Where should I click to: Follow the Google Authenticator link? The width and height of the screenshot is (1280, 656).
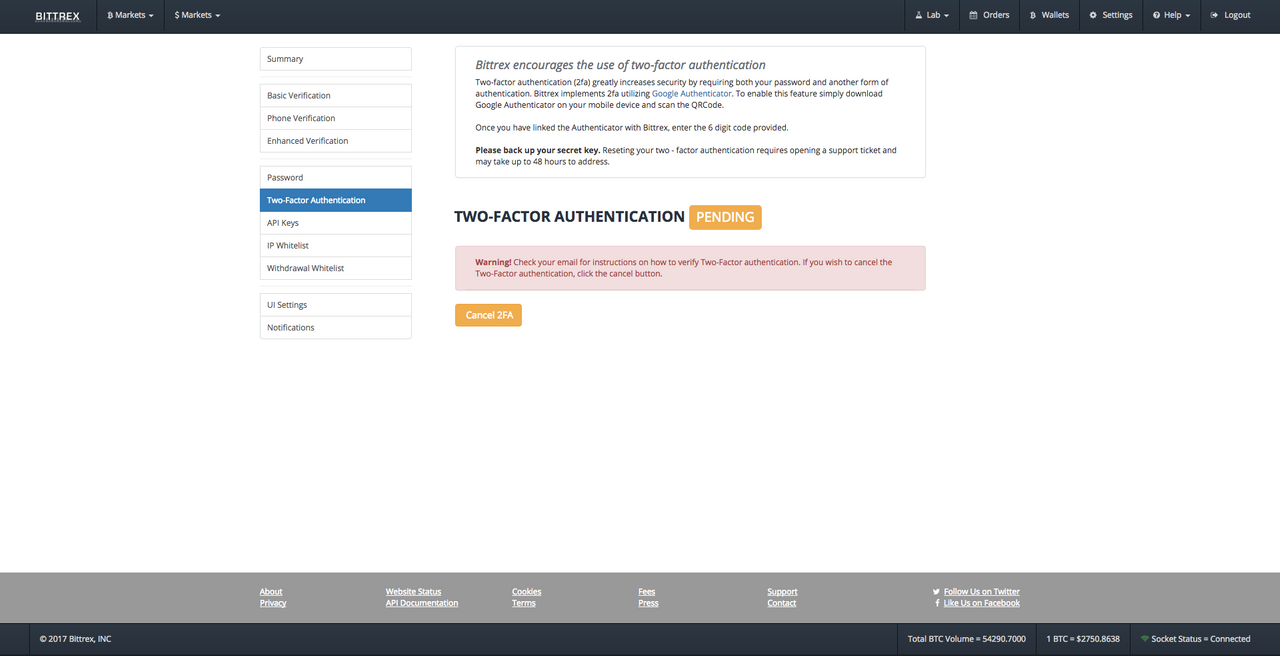click(692, 93)
